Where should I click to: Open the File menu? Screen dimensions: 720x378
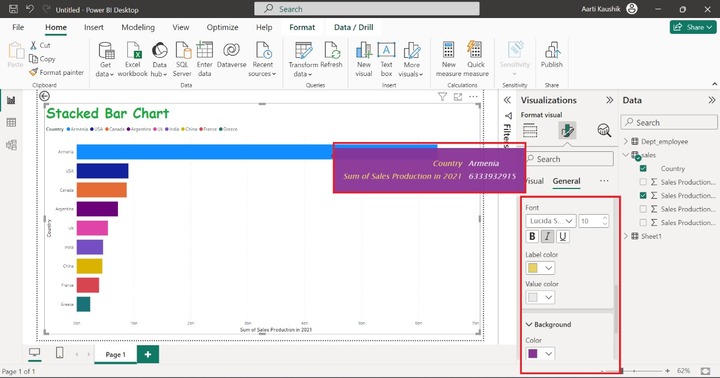pos(18,27)
